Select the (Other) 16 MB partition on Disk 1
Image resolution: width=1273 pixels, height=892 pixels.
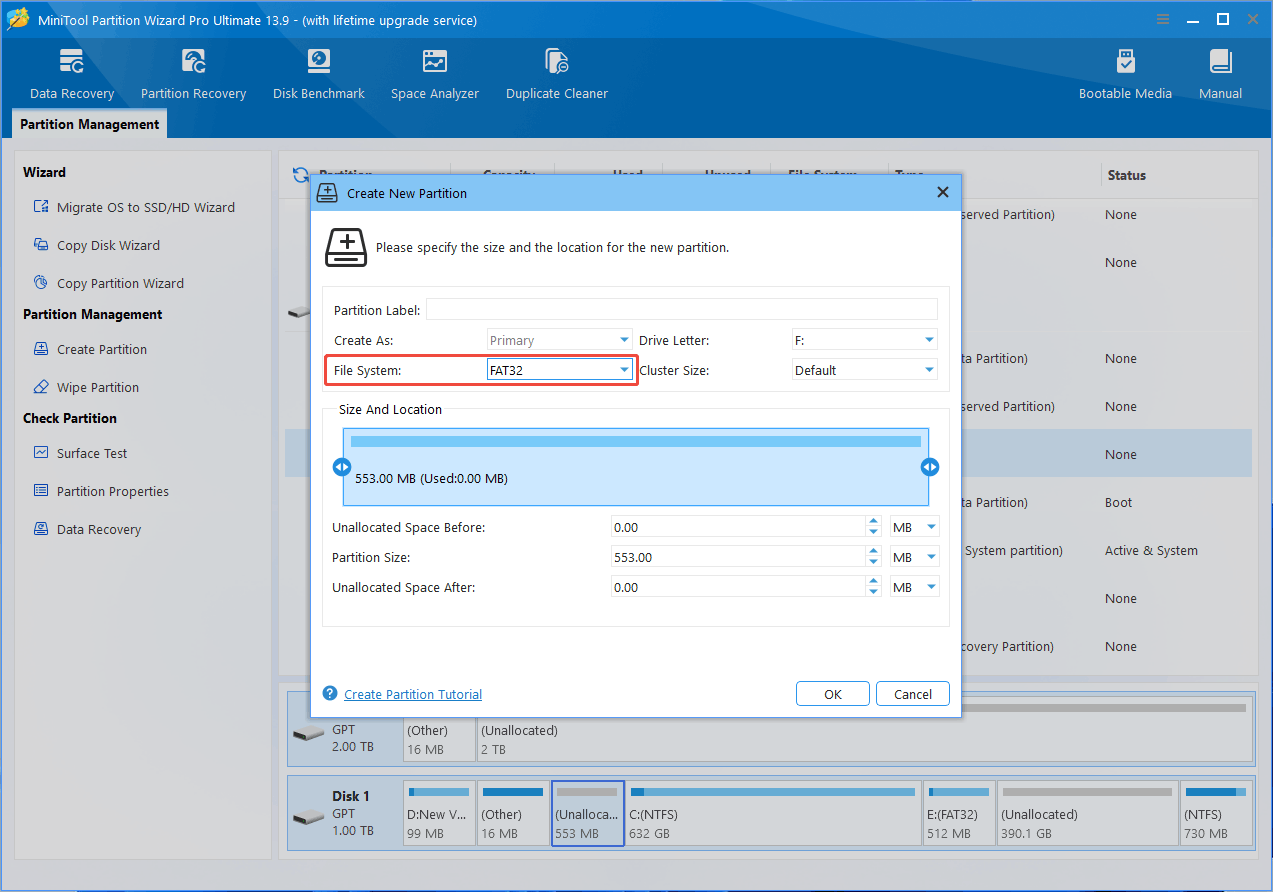coord(513,813)
